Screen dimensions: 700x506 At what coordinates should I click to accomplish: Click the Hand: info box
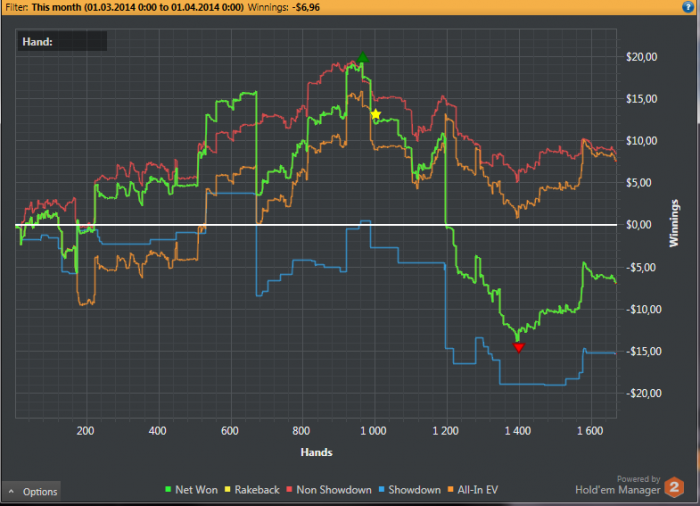point(62,42)
